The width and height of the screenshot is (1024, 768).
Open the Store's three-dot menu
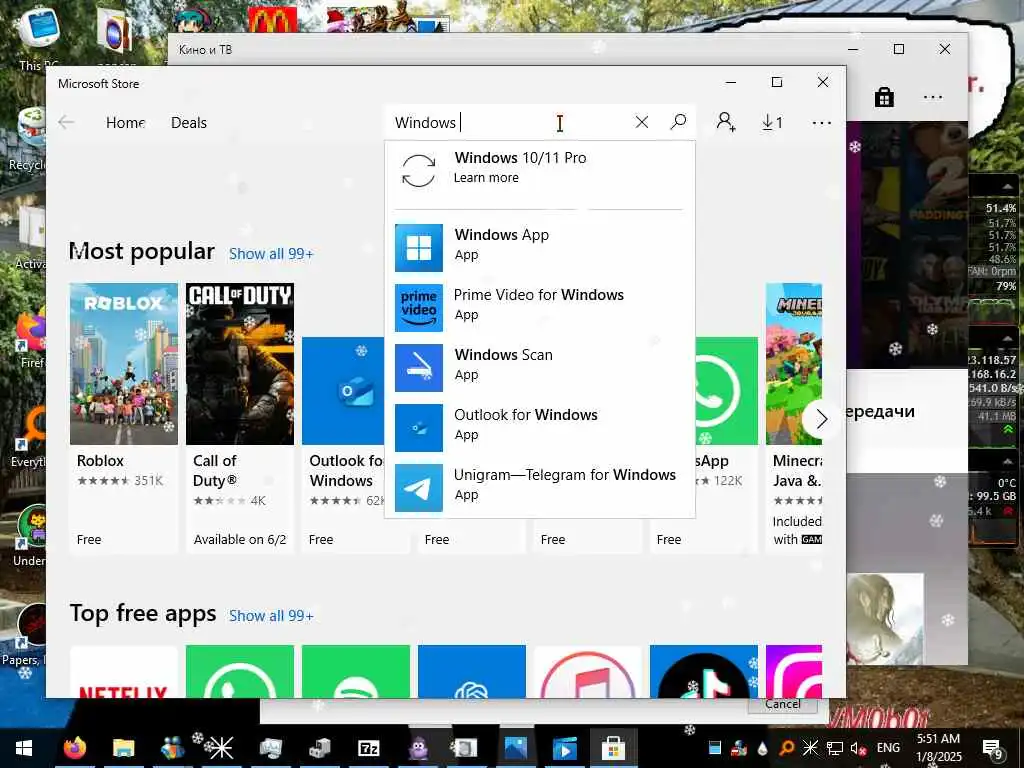(x=822, y=123)
